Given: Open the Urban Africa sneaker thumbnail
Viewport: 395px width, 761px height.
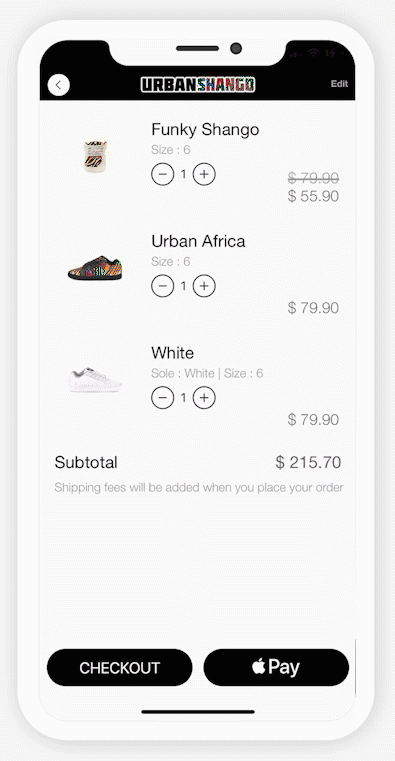Looking at the screenshot, I should pyautogui.click(x=95, y=267).
